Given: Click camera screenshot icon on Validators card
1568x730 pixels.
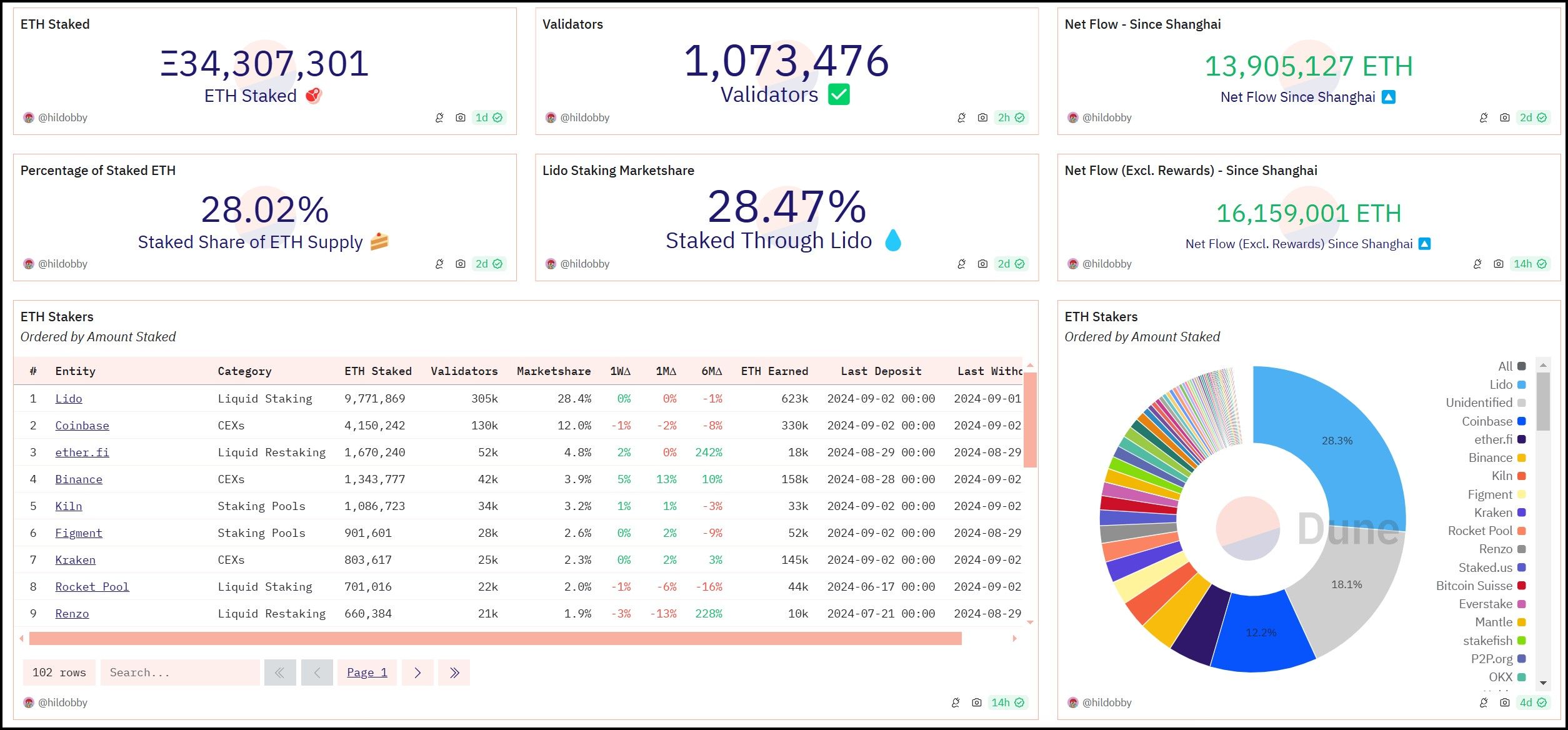Looking at the screenshot, I should click(982, 117).
